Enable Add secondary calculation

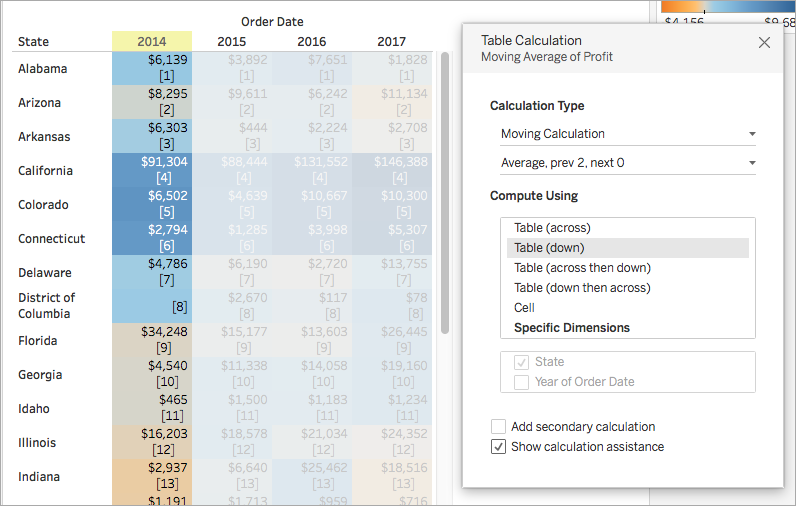[499, 426]
